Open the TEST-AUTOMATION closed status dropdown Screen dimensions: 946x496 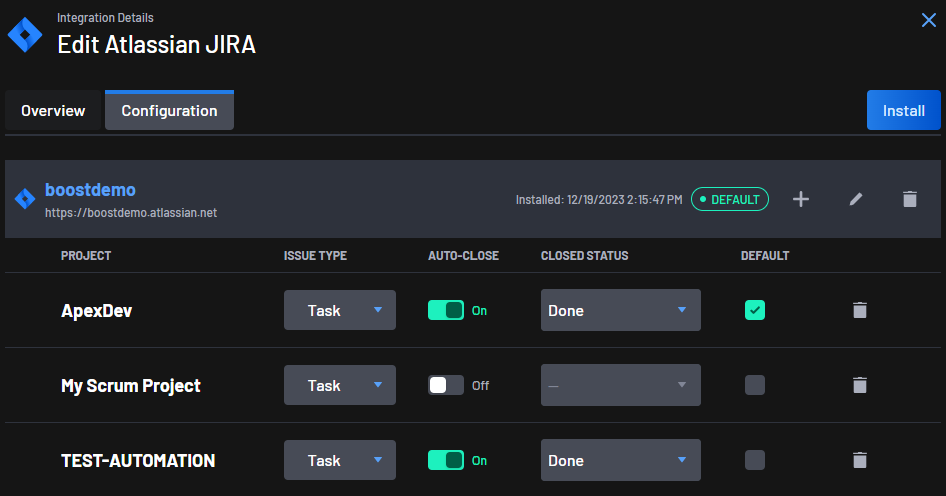point(621,460)
